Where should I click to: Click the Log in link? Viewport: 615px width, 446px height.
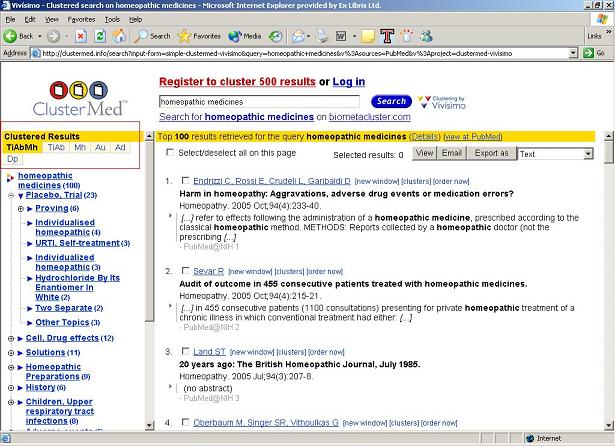coord(349,82)
